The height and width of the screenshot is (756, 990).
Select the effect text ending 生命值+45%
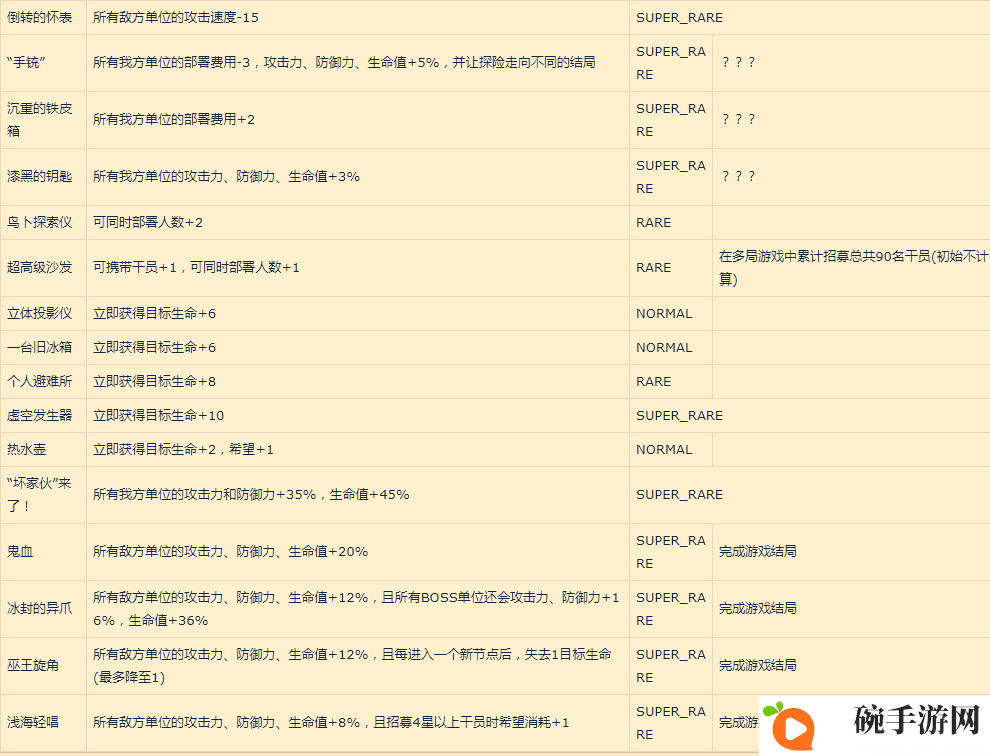[251, 495]
